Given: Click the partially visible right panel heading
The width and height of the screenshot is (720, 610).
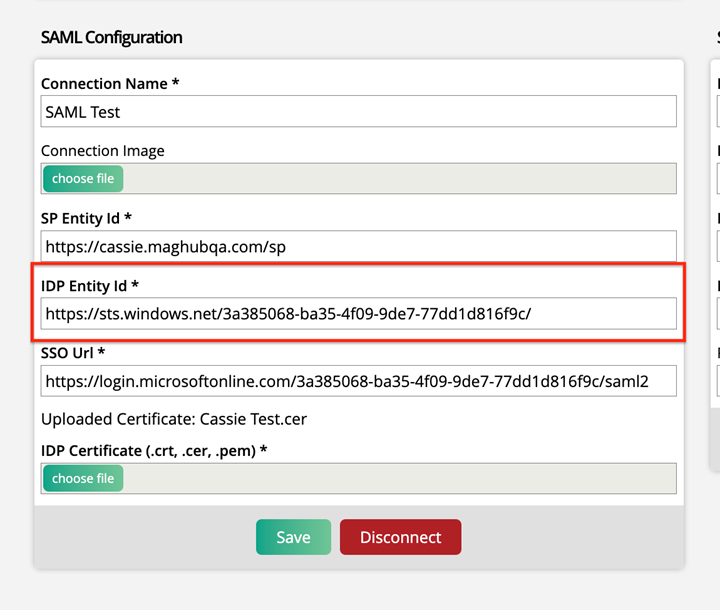Looking at the screenshot, I should (717, 37).
